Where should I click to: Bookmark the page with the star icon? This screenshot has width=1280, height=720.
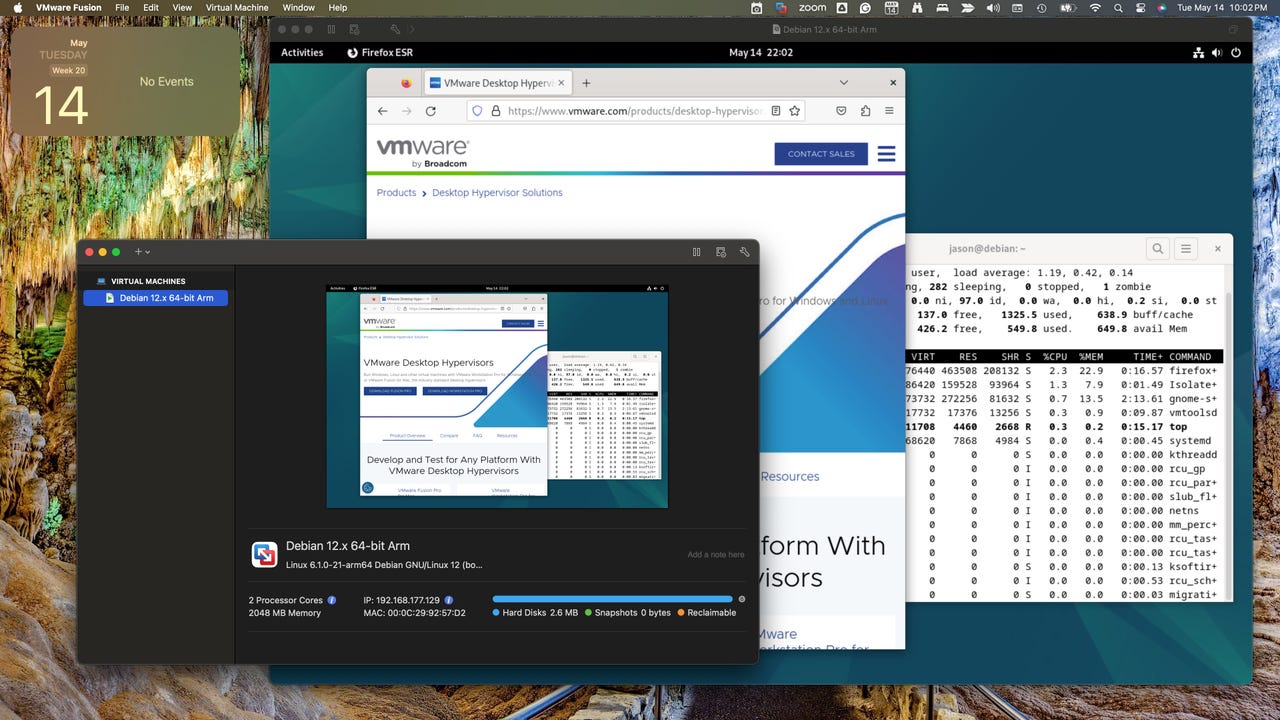[795, 111]
